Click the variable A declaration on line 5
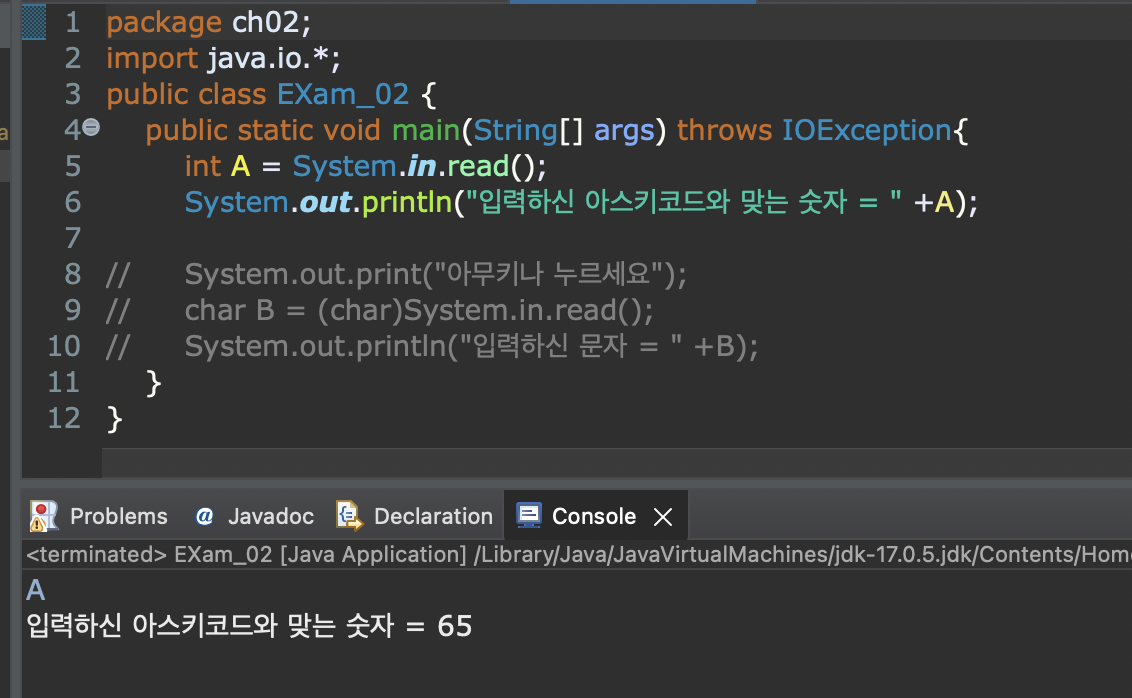Image resolution: width=1132 pixels, height=698 pixels. [x=240, y=167]
